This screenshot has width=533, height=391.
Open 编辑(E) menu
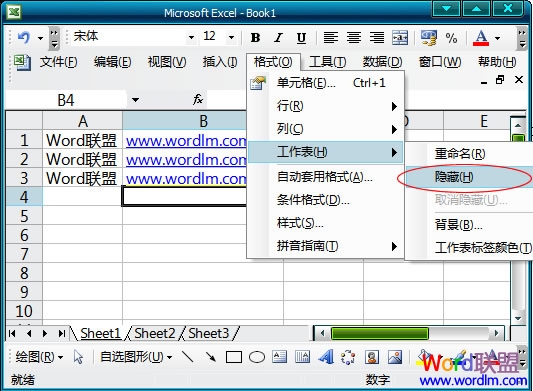(x=113, y=62)
